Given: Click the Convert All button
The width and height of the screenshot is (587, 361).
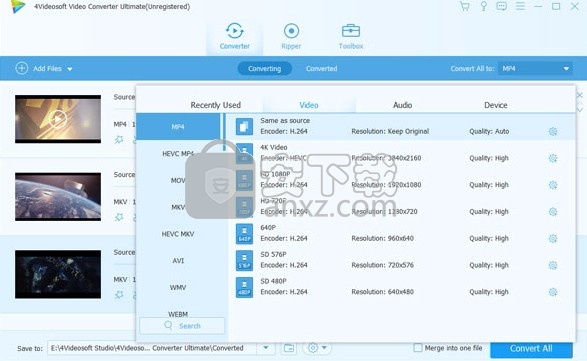Looking at the screenshot, I should pos(531,349).
